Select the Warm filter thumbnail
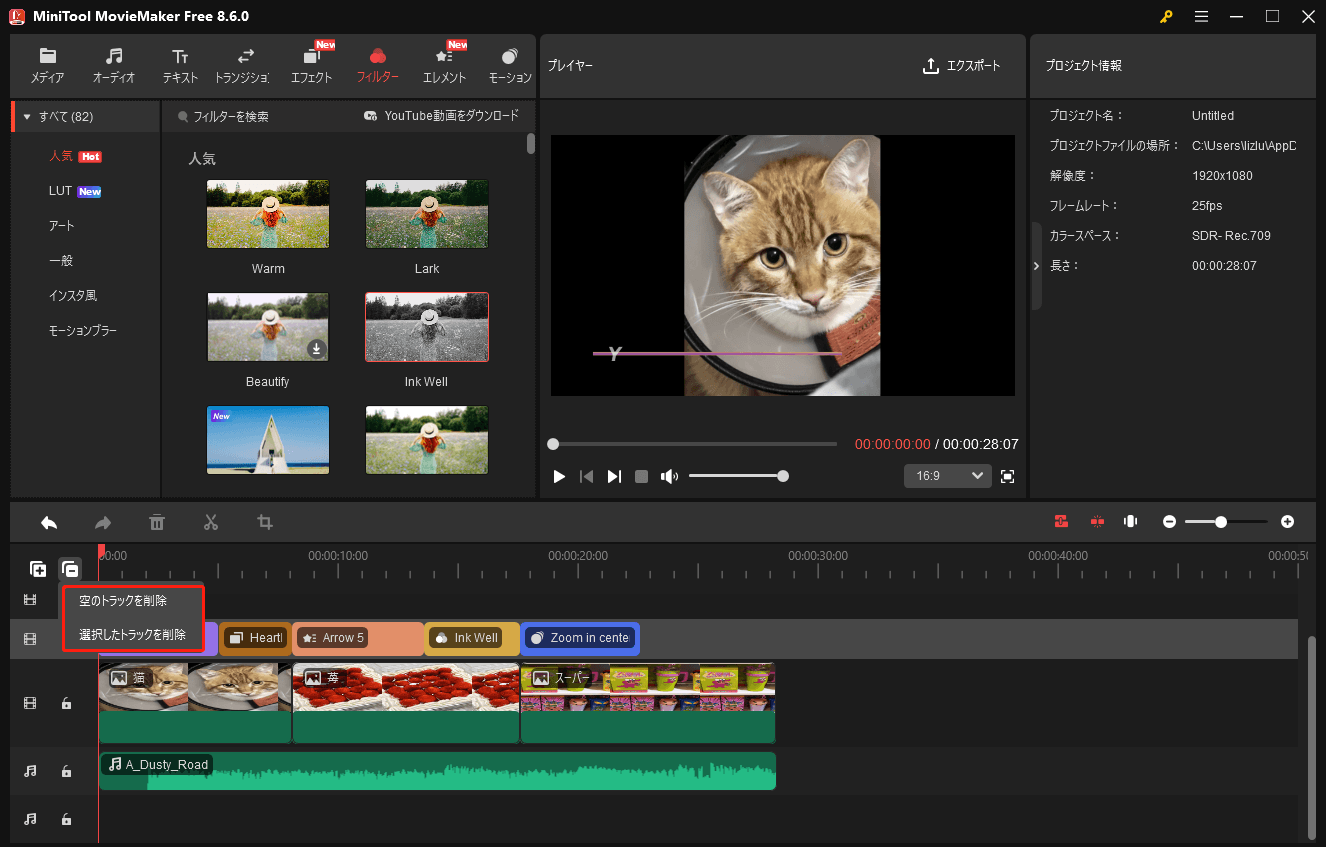 267,213
